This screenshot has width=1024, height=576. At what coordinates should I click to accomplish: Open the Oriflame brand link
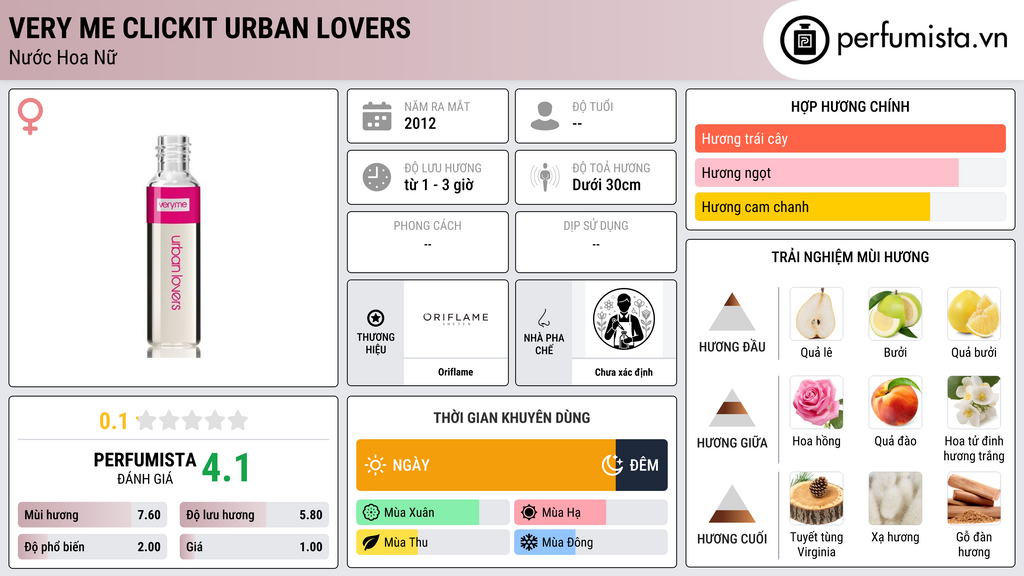click(x=455, y=372)
